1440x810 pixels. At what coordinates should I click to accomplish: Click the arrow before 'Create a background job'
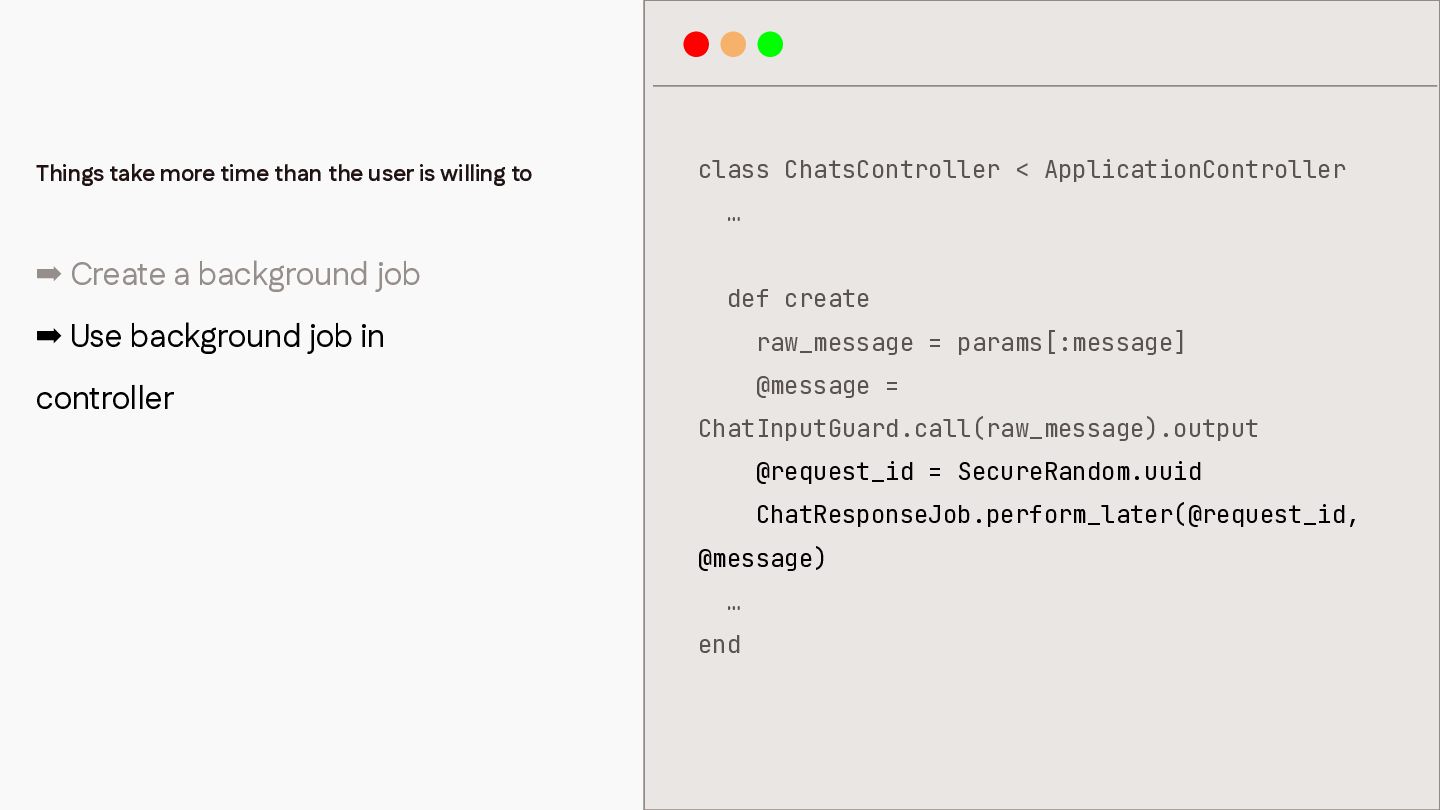(x=49, y=274)
